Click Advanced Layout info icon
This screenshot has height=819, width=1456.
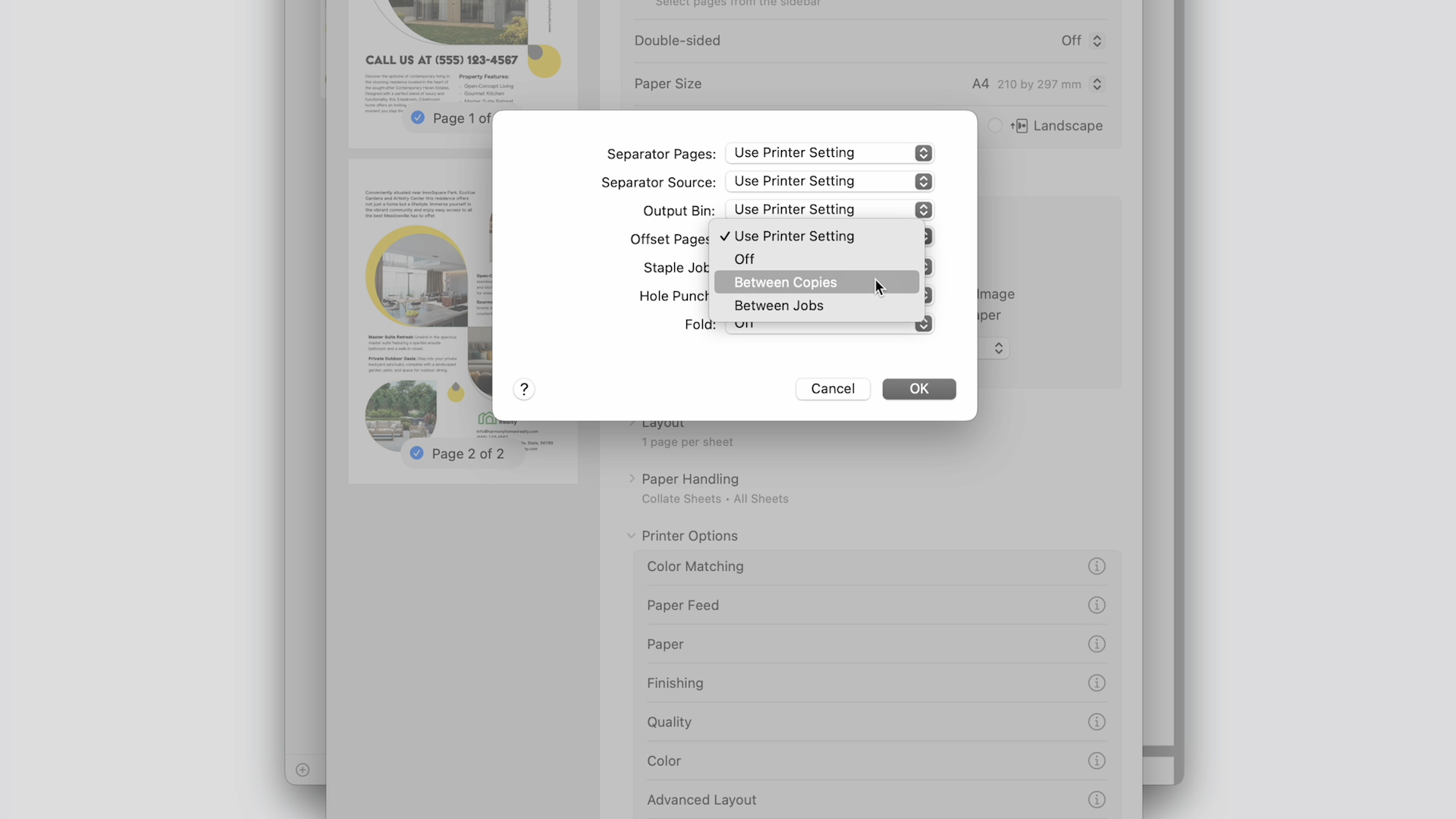click(1097, 800)
